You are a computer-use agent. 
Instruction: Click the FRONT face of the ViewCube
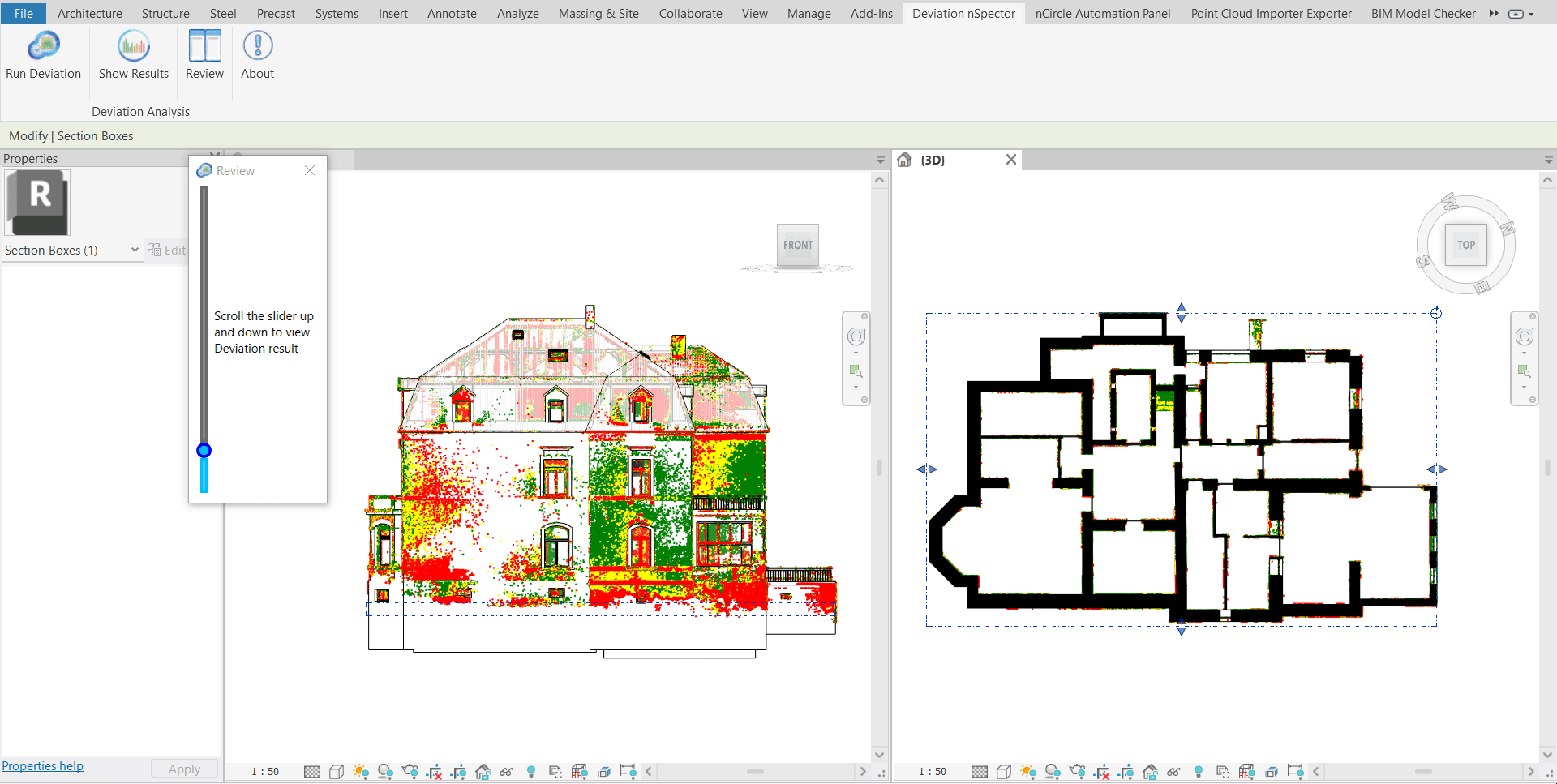click(x=798, y=245)
